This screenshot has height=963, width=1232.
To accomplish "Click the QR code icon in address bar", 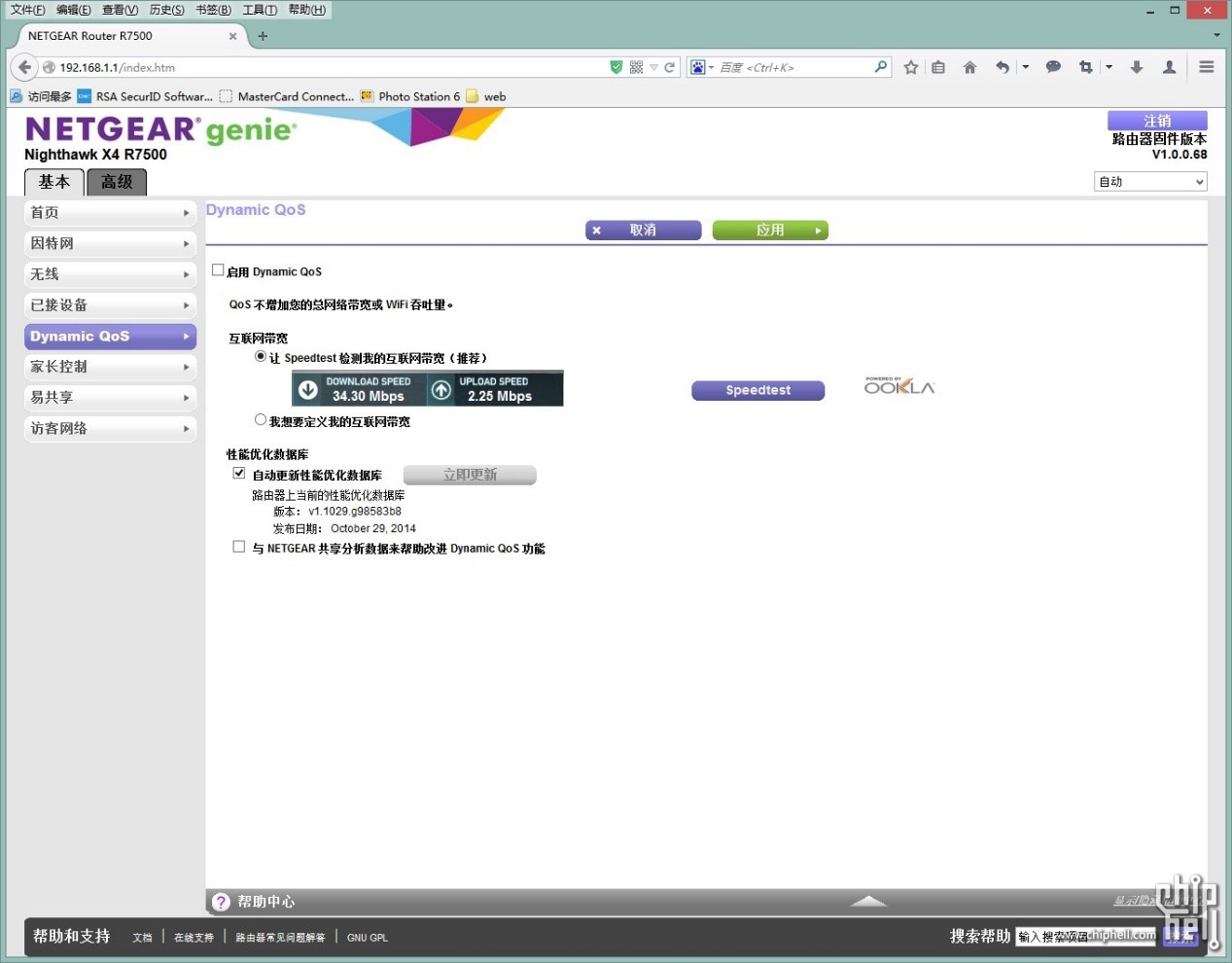I will [636, 67].
